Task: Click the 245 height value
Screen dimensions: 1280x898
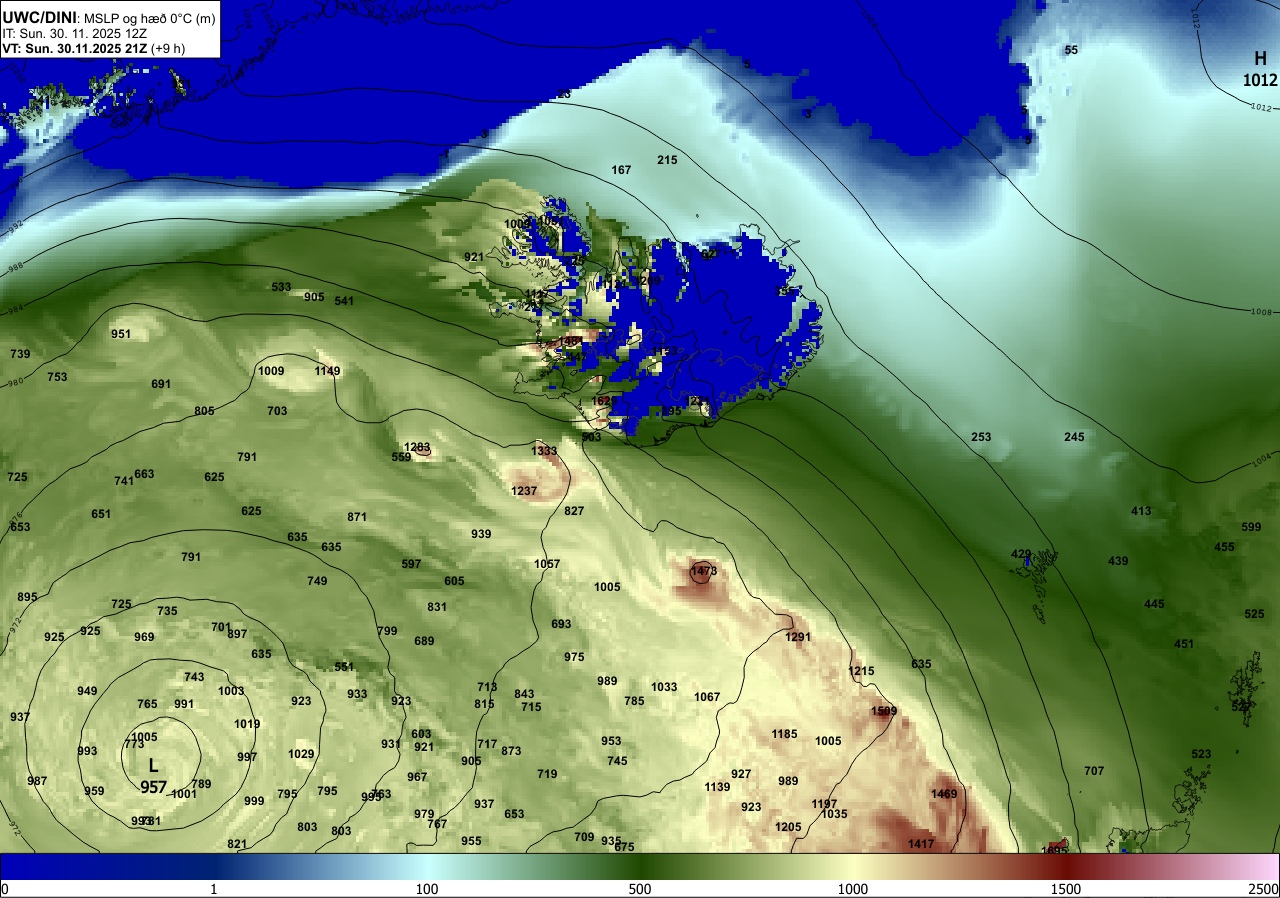Action: pos(1074,437)
